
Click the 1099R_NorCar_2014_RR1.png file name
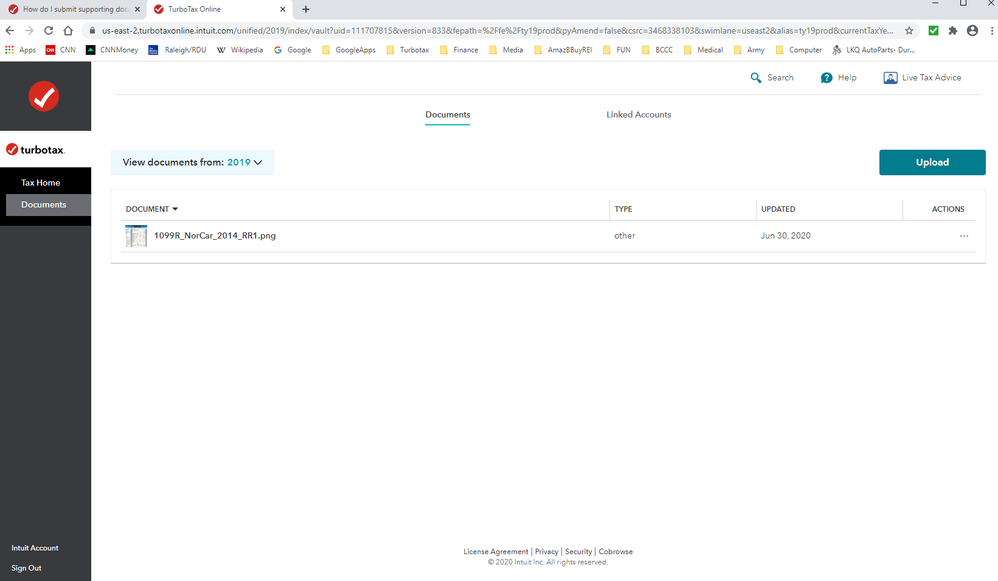pos(215,235)
